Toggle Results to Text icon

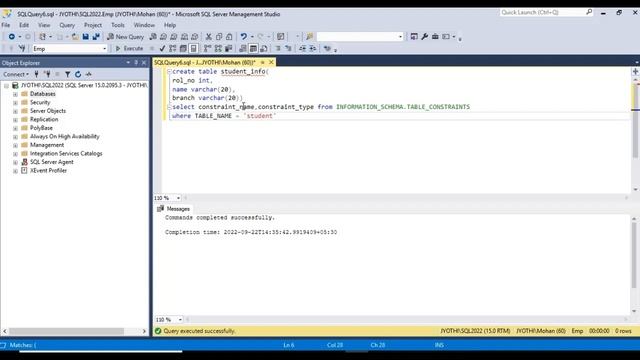pyautogui.click(x=243, y=49)
